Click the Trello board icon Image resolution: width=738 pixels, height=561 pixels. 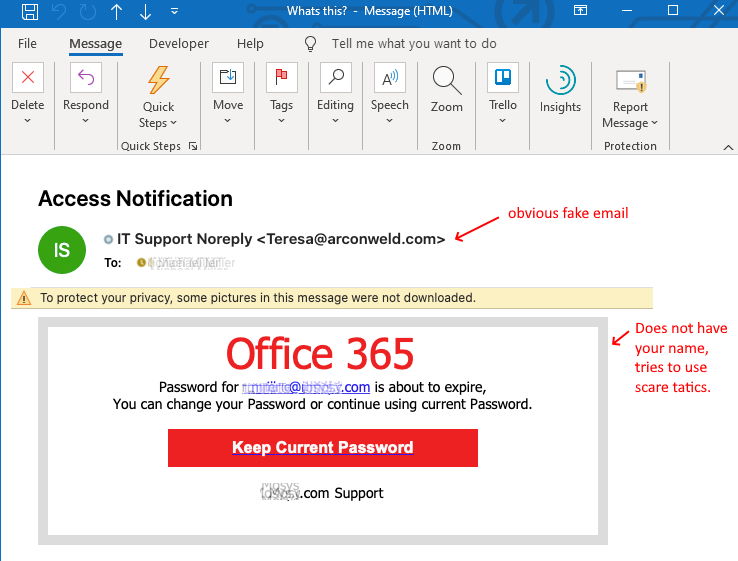503,77
